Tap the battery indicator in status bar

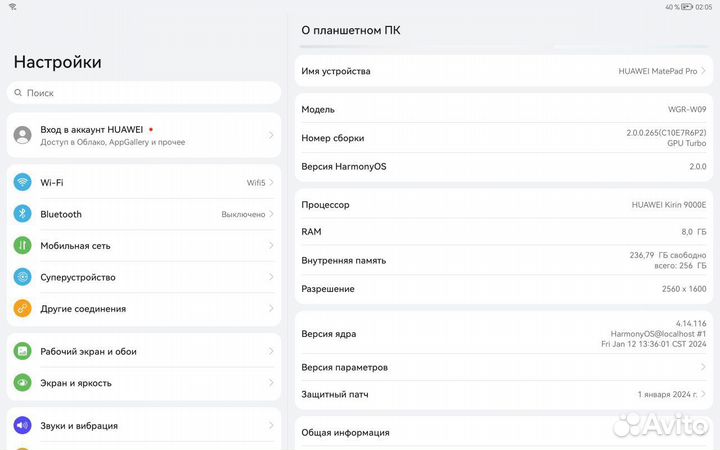[687, 7]
